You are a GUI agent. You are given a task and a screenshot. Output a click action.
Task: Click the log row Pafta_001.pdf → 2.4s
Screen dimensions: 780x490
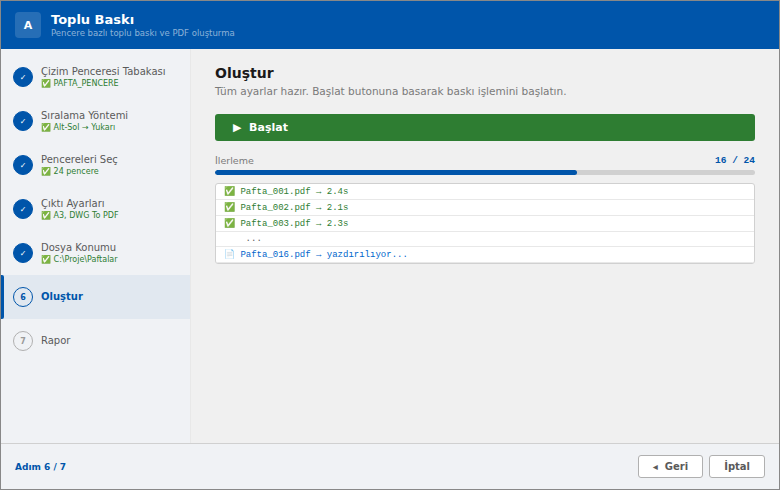[x=485, y=192]
